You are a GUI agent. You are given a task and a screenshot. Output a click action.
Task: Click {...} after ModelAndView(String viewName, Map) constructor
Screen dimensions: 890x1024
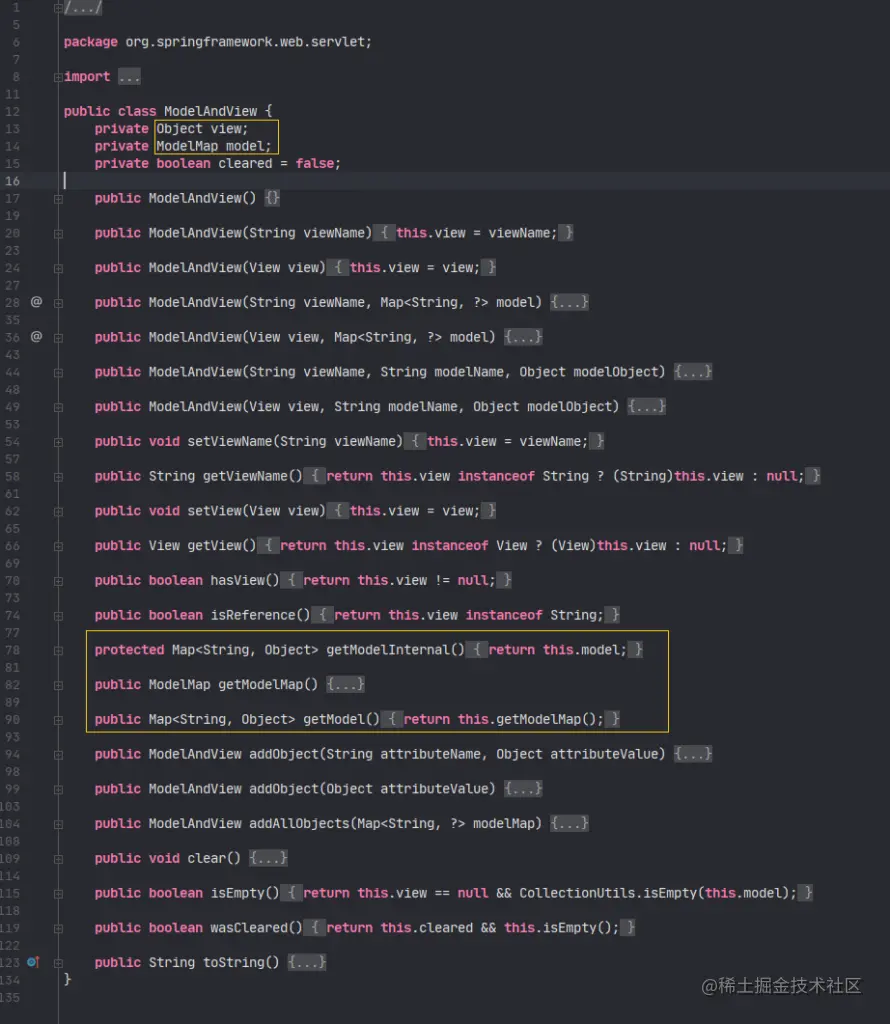pos(569,302)
